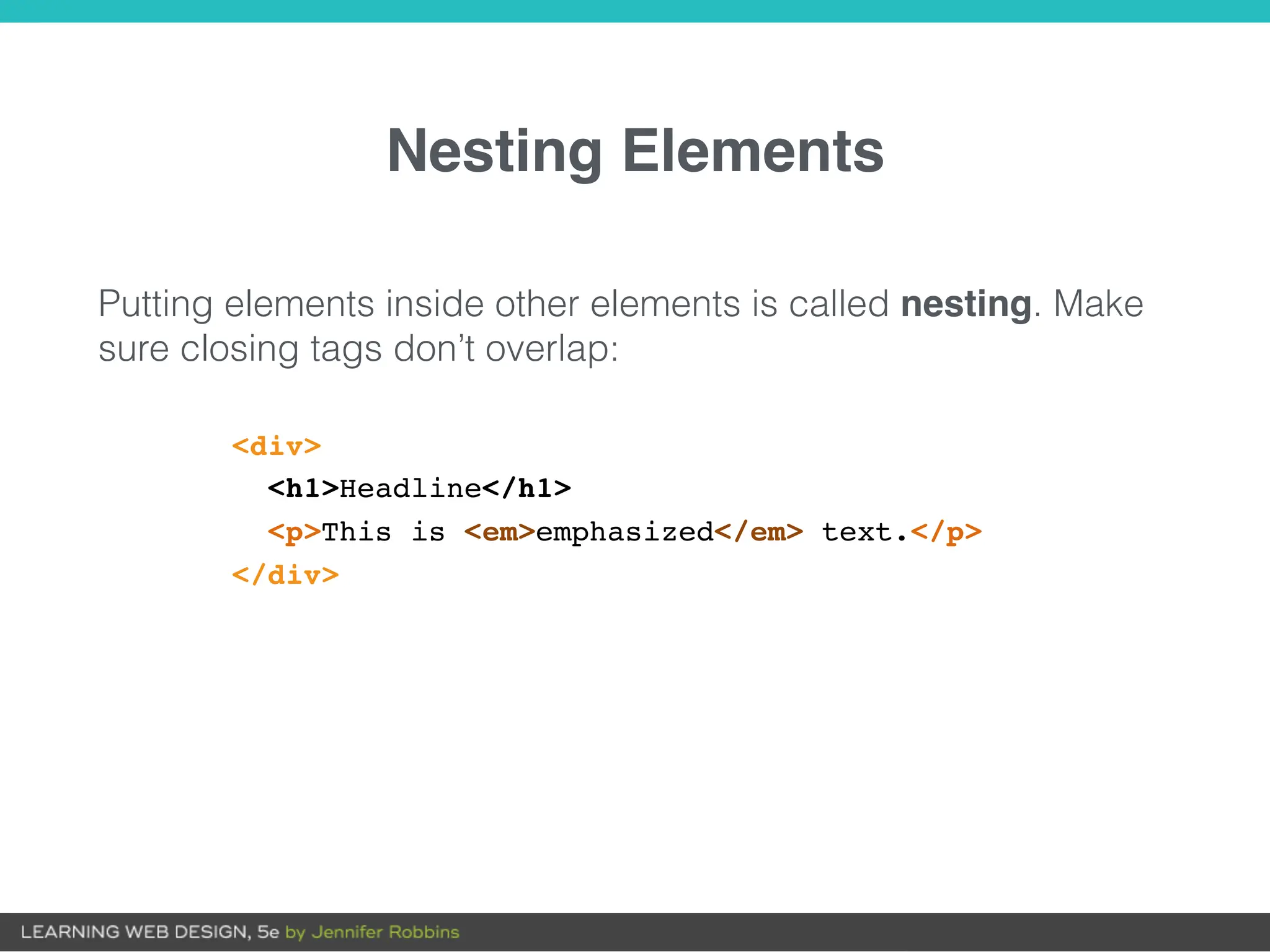
Task: Click the closing </h1> tag
Action: coord(526,488)
